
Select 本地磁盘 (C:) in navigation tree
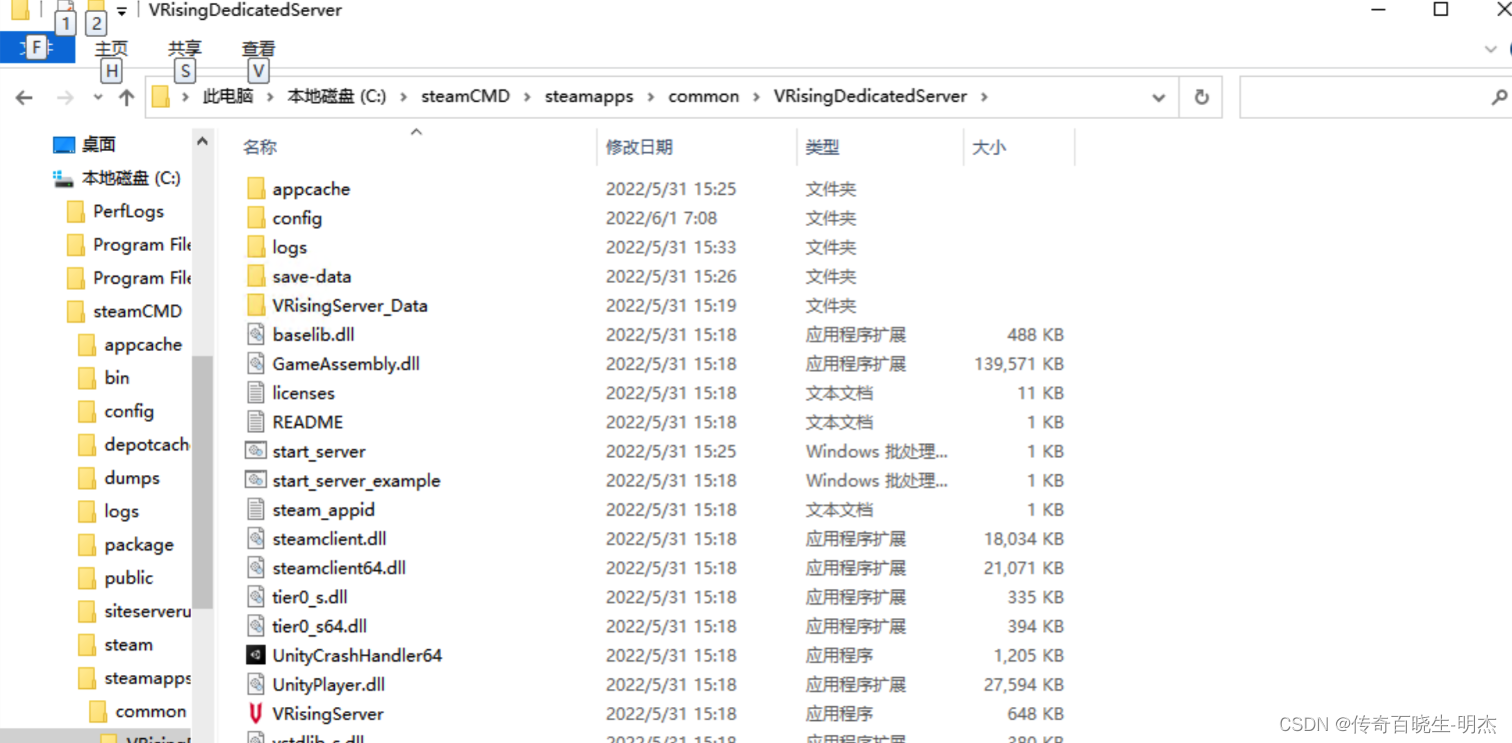pyautogui.click(x=131, y=178)
